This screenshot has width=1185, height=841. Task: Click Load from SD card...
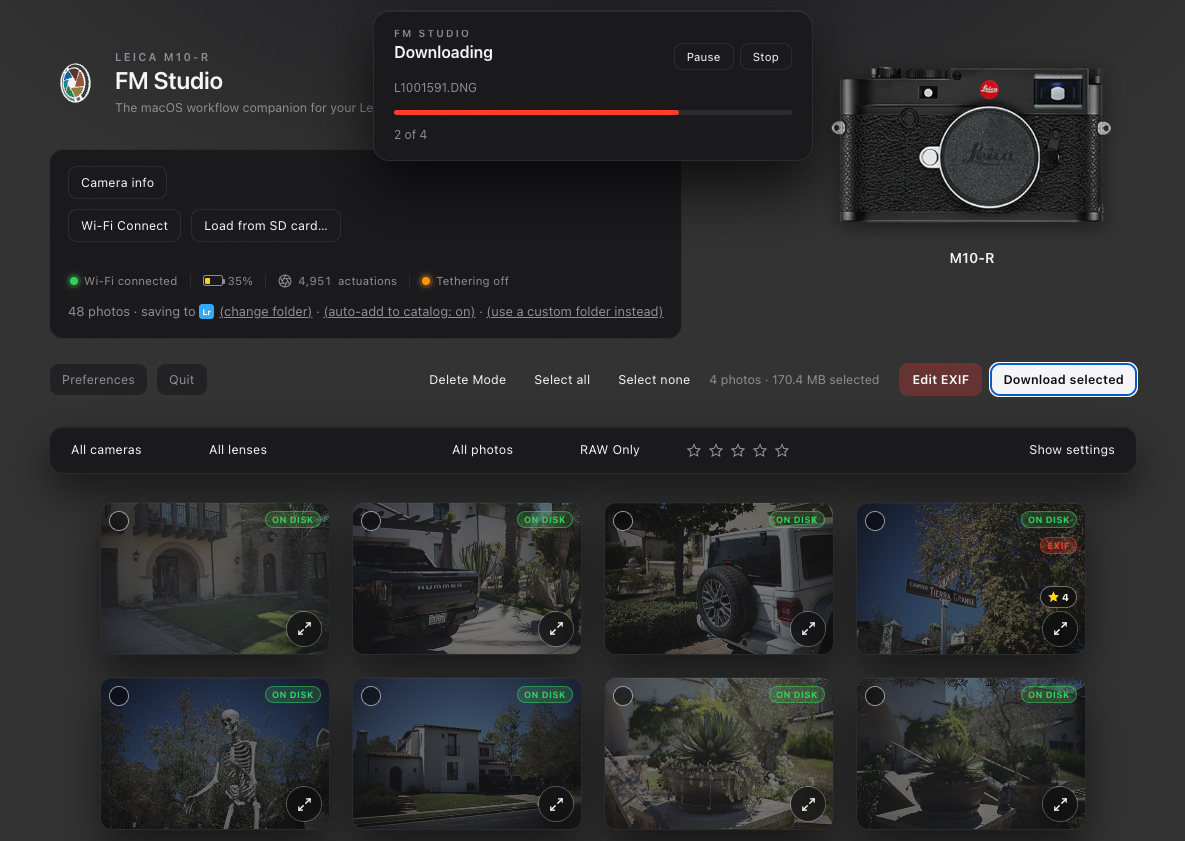tap(266, 225)
